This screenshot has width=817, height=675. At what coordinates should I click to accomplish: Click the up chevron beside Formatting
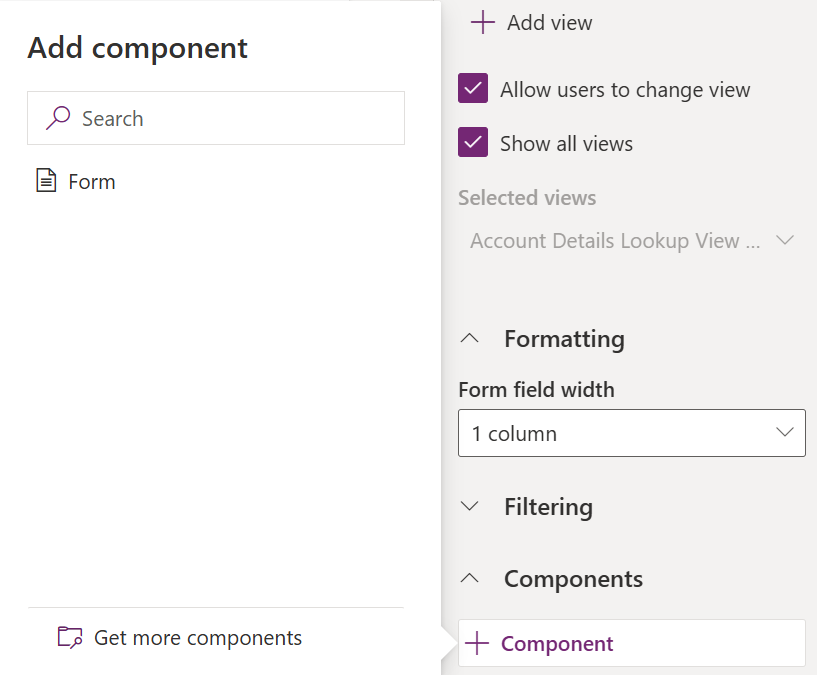pyautogui.click(x=469, y=339)
